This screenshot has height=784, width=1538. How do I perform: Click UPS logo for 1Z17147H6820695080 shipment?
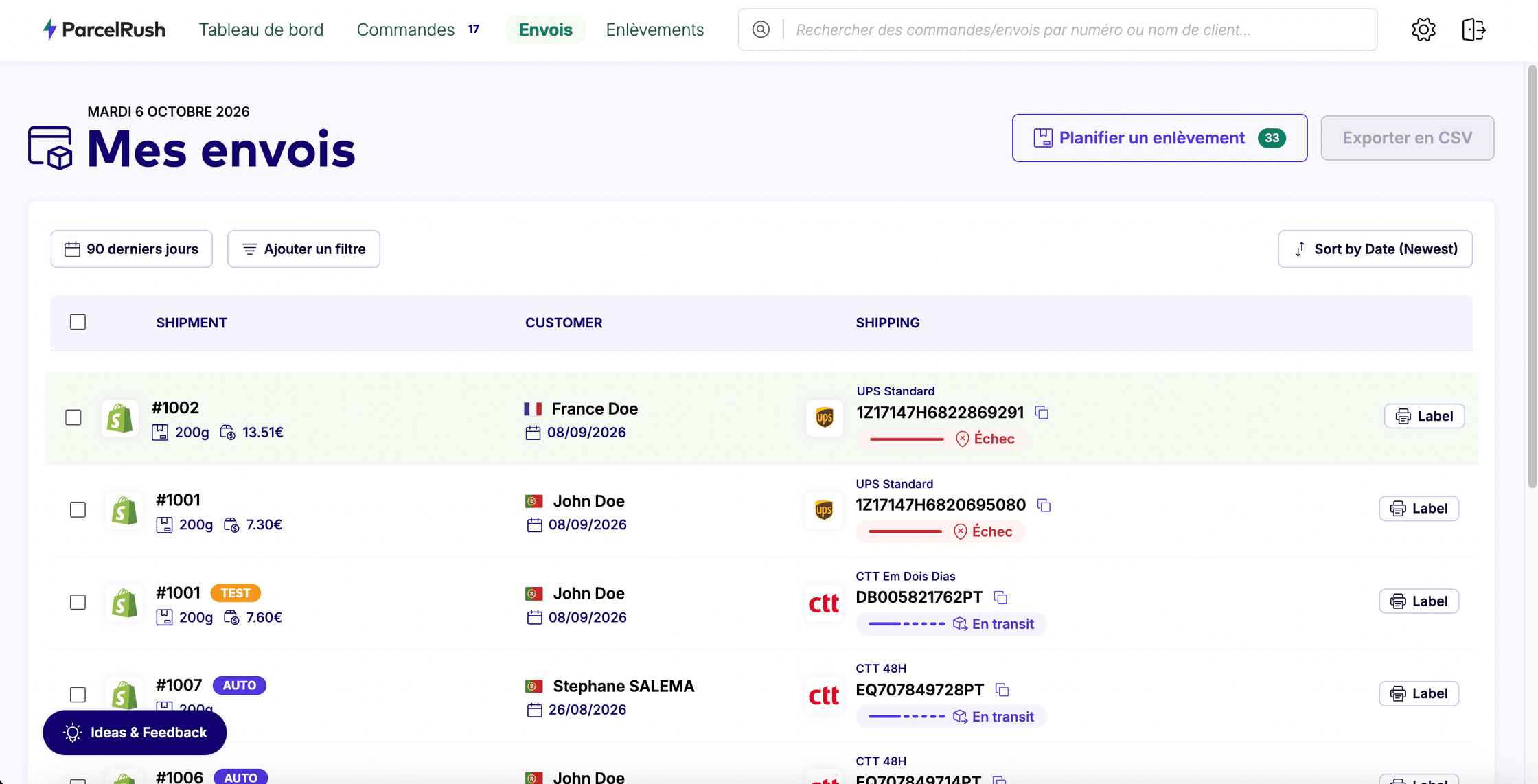point(824,510)
